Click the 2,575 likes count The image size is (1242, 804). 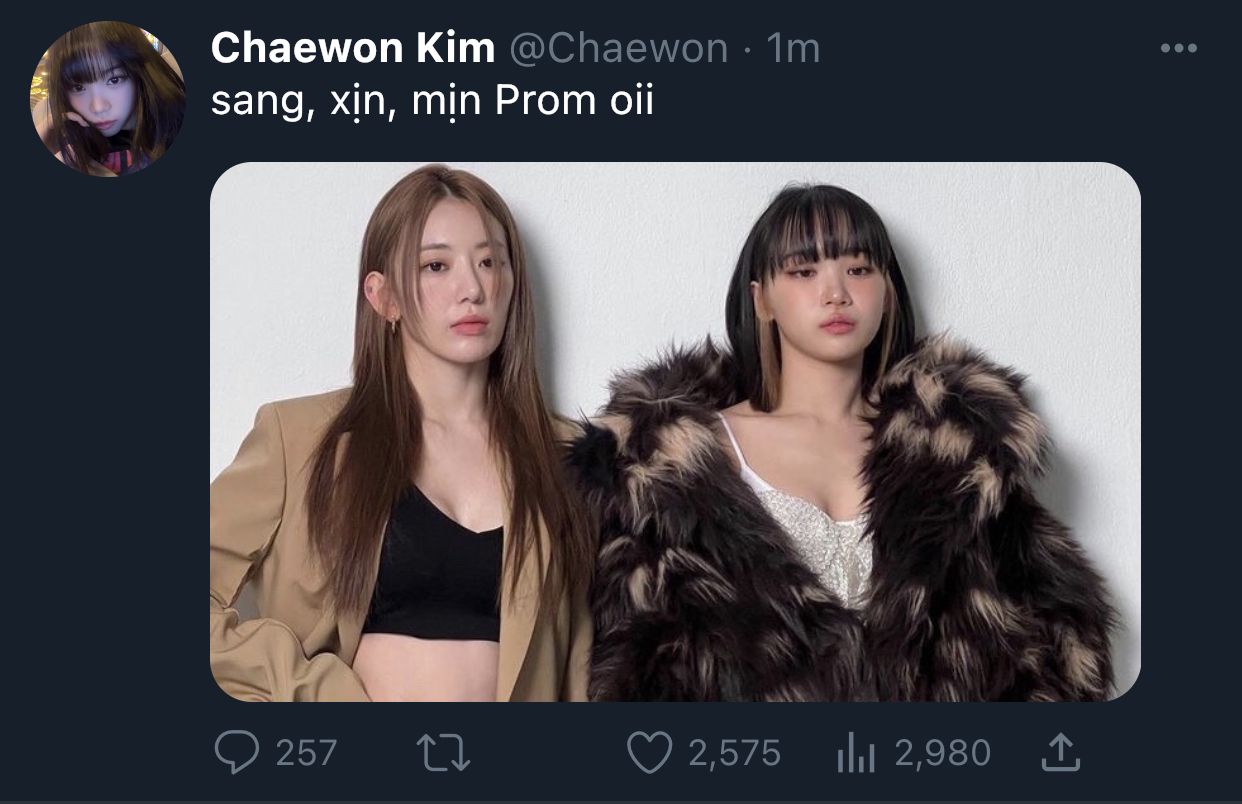point(734,753)
